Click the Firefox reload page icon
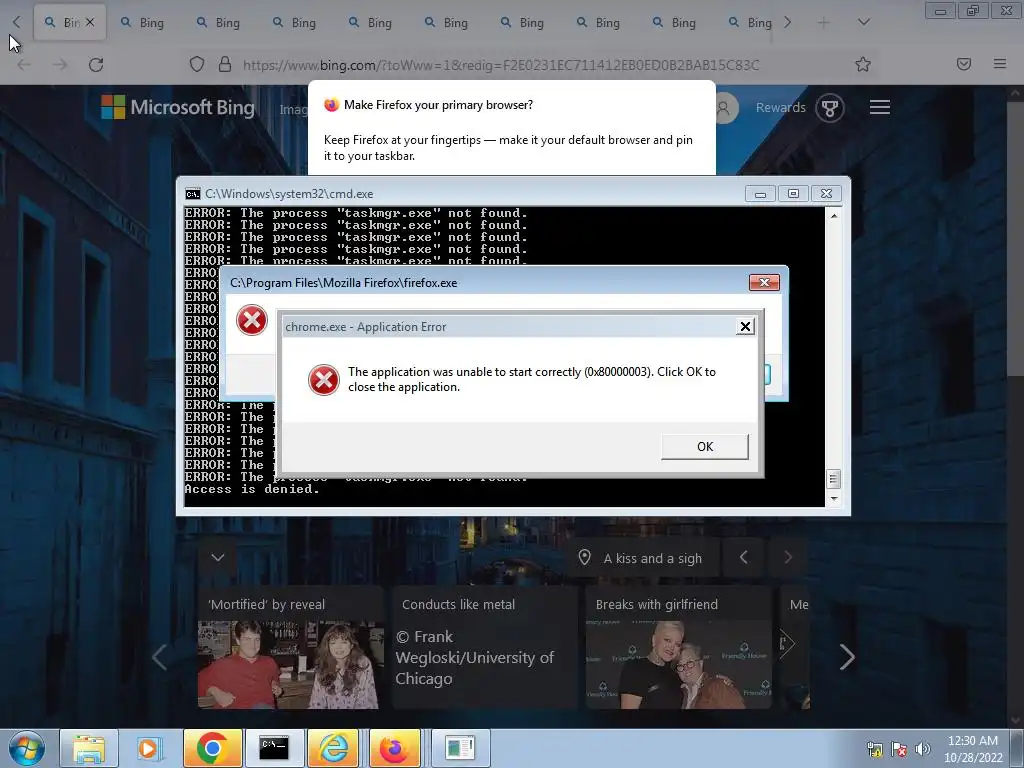Viewport: 1024px width, 768px height. click(96, 65)
